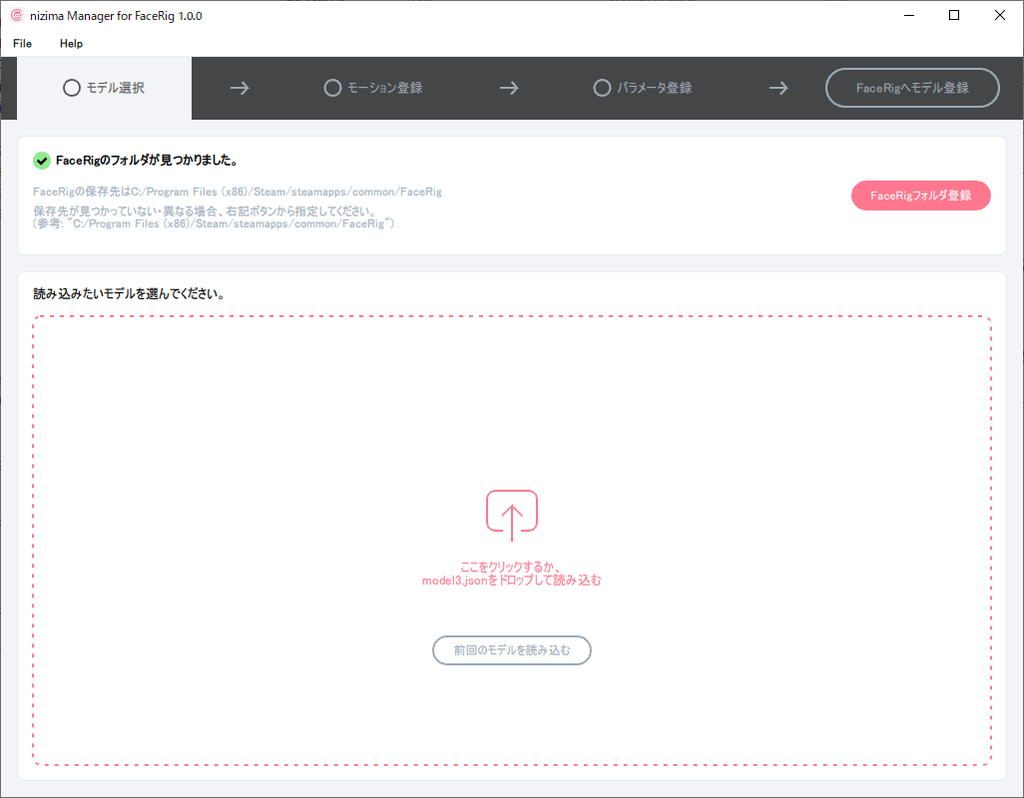
Task: Click the FaceRigへモデル登録 button
Action: coord(912,88)
